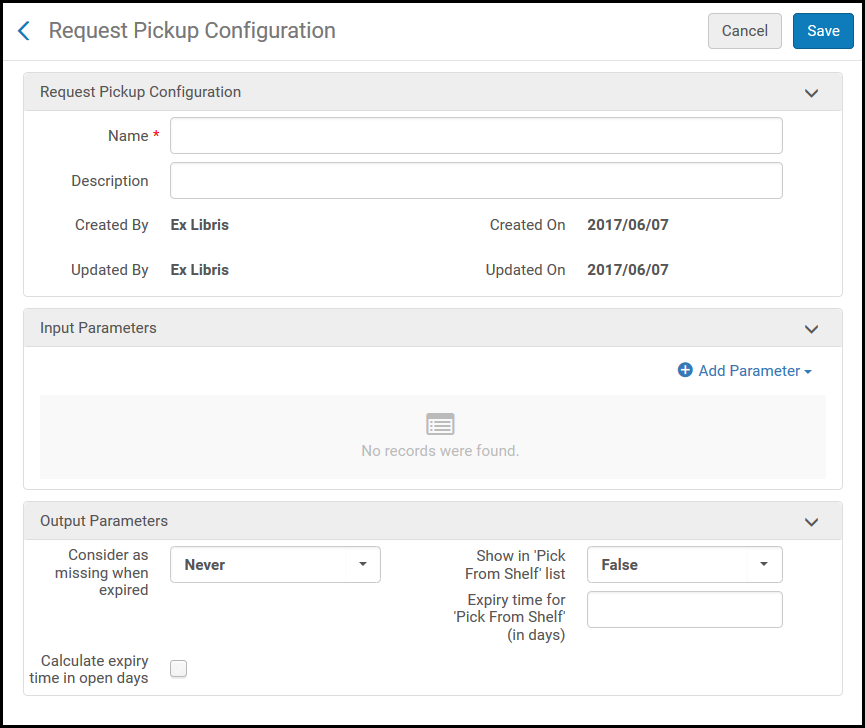Focus the Description text field
865x728 pixels.
point(476,181)
